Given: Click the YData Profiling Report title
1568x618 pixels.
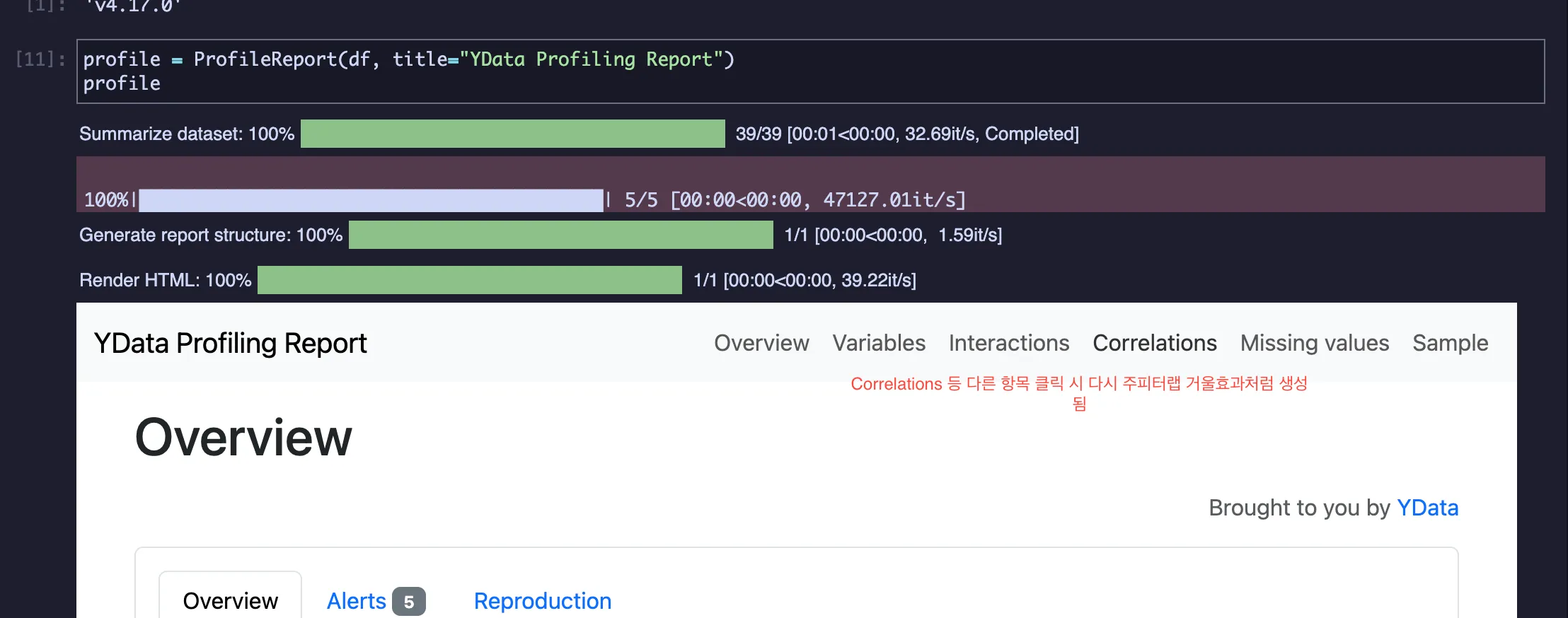Looking at the screenshot, I should click(230, 343).
